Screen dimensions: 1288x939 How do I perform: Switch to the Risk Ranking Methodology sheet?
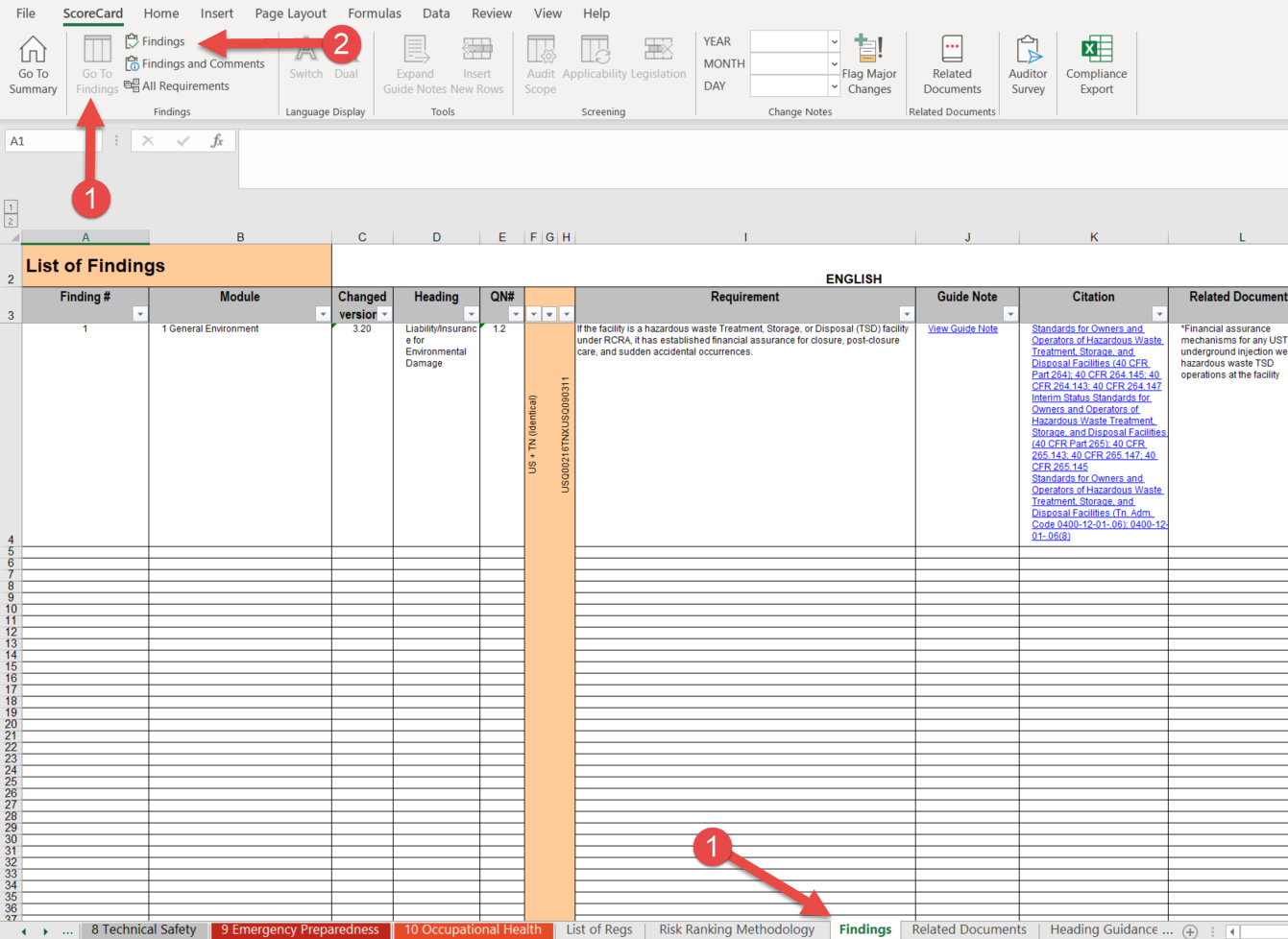click(736, 928)
